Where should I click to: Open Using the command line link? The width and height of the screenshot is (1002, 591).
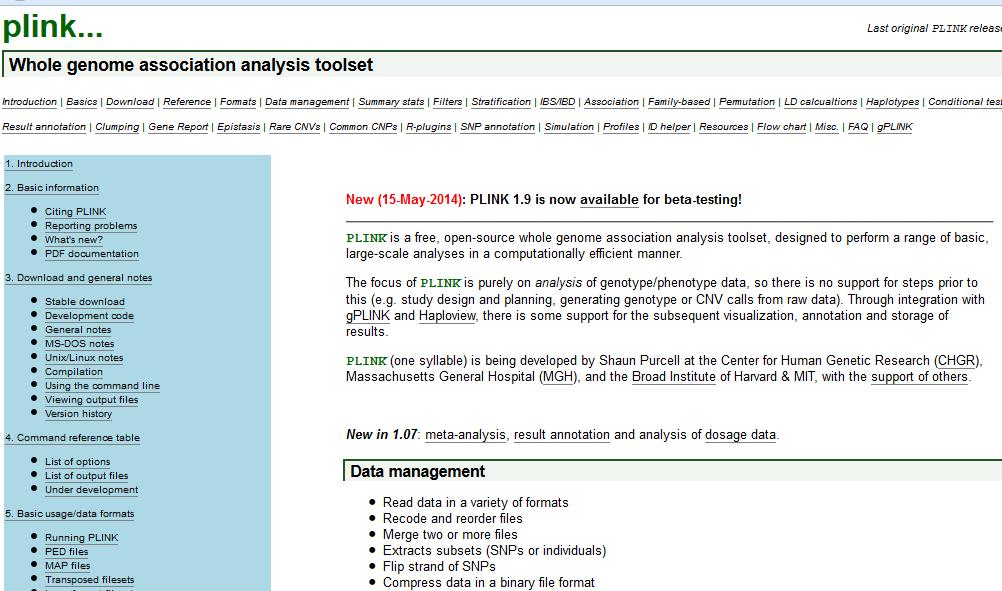click(102, 386)
